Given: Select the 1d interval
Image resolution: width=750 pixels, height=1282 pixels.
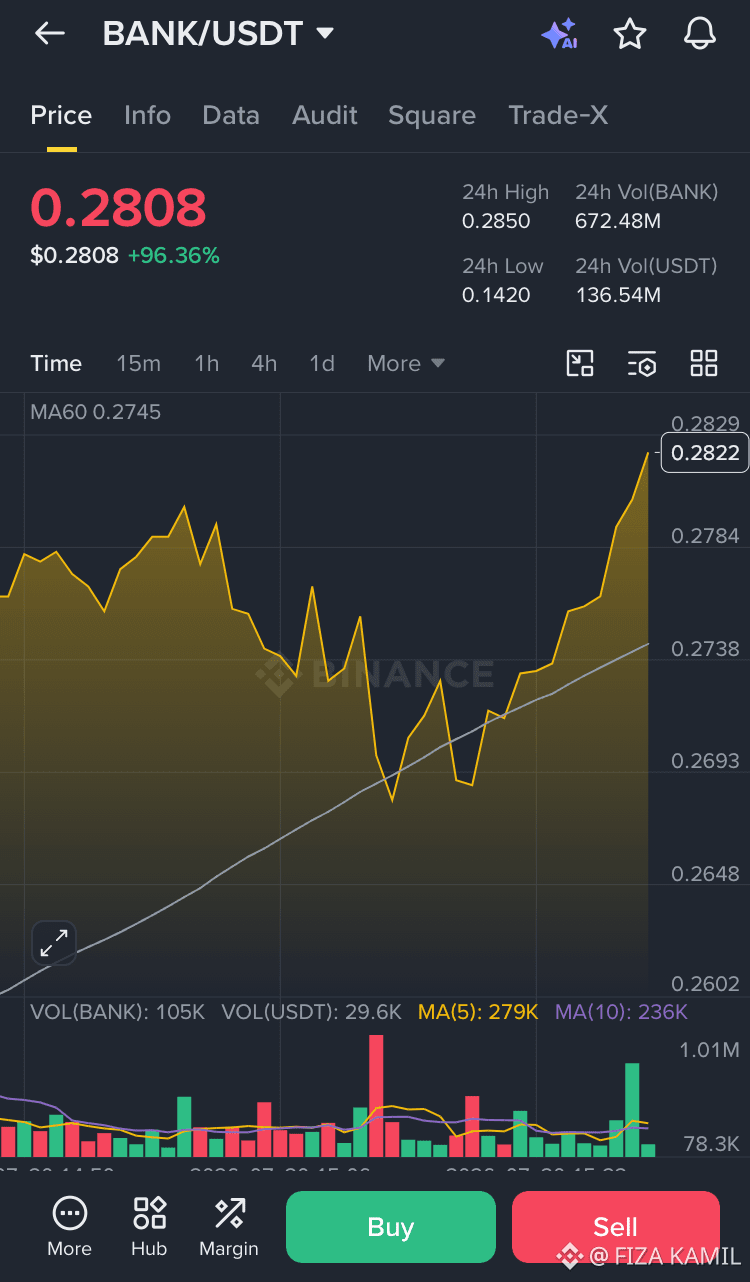Looking at the screenshot, I should (322, 363).
